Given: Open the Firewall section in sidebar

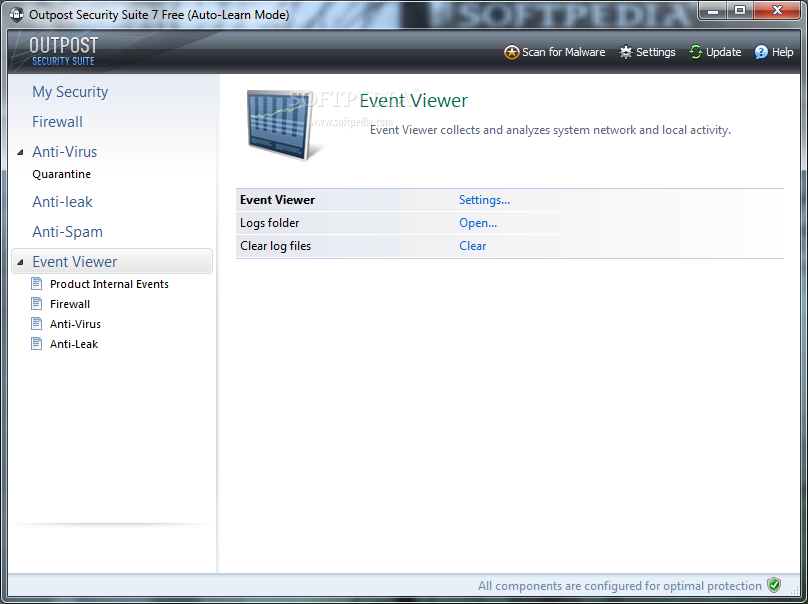Looking at the screenshot, I should (x=57, y=122).
